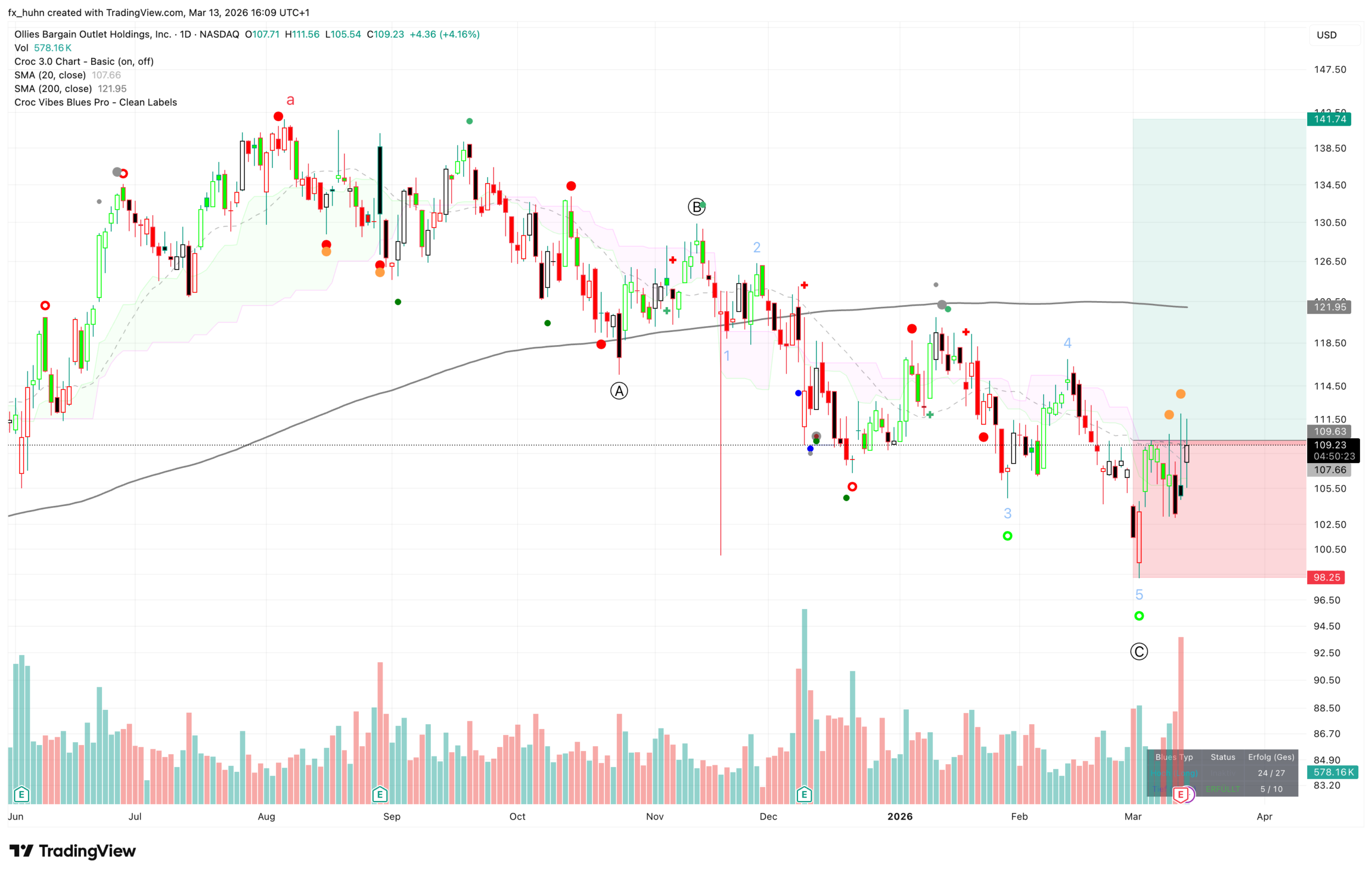Click the red 98.25 stop price label
Image resolution: width=1372 pixels, height=875 pixels.
pyautogui.click(x=1326, y=578)
